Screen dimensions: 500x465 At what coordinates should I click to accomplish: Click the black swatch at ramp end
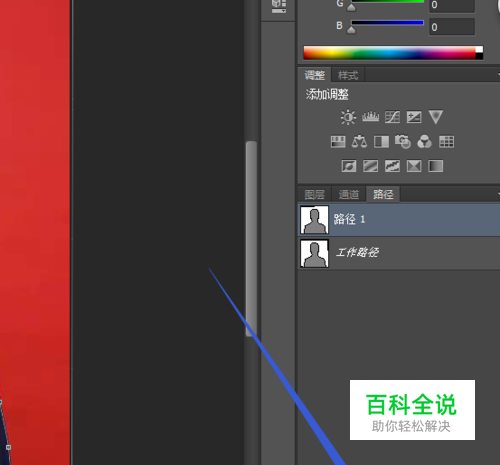click(479, 56)
